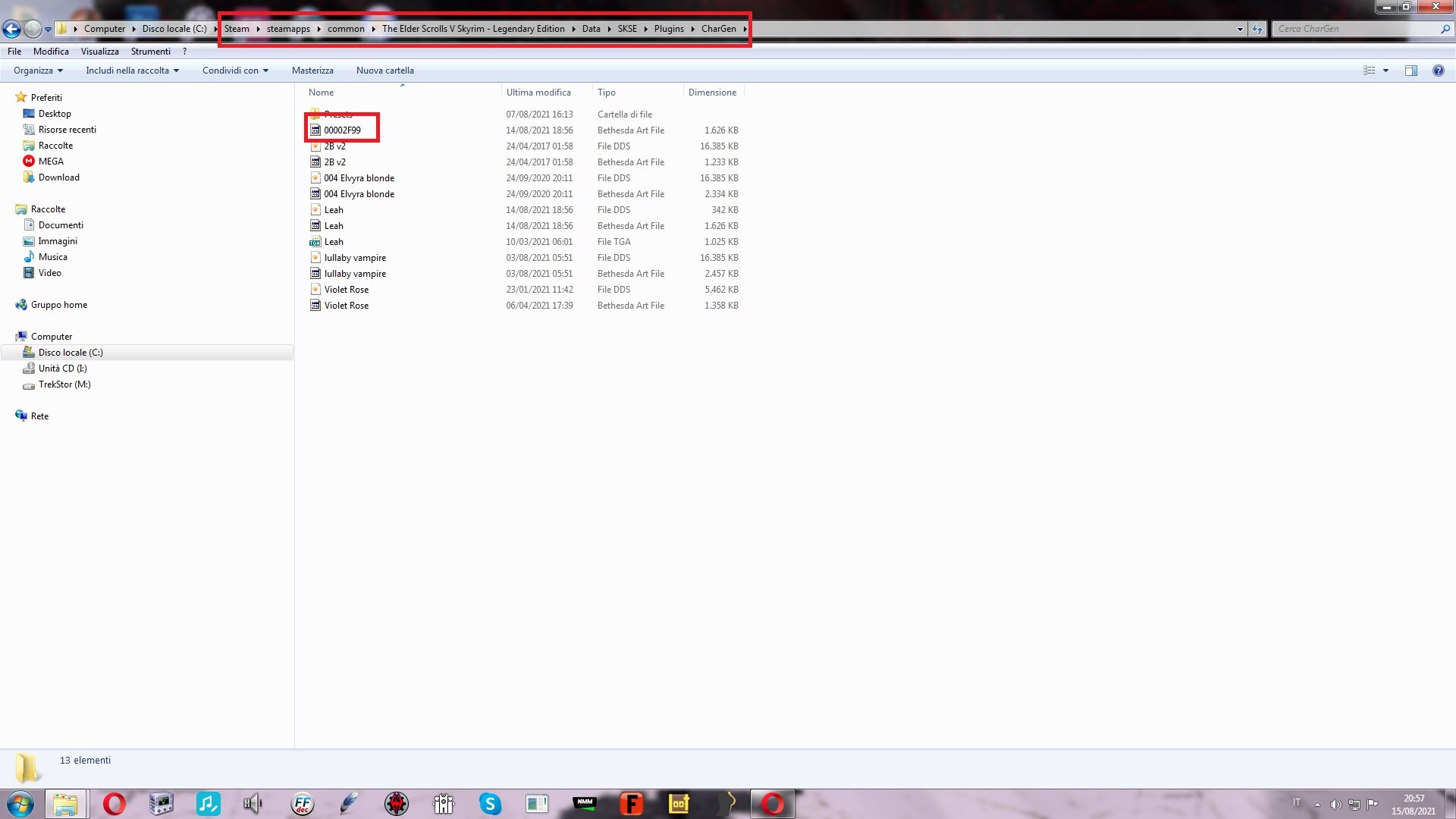Image resolution: width=1456 pixels, height=819 pixels.
Task: Click the magnifier icon in the search box
Action: 1445,29
